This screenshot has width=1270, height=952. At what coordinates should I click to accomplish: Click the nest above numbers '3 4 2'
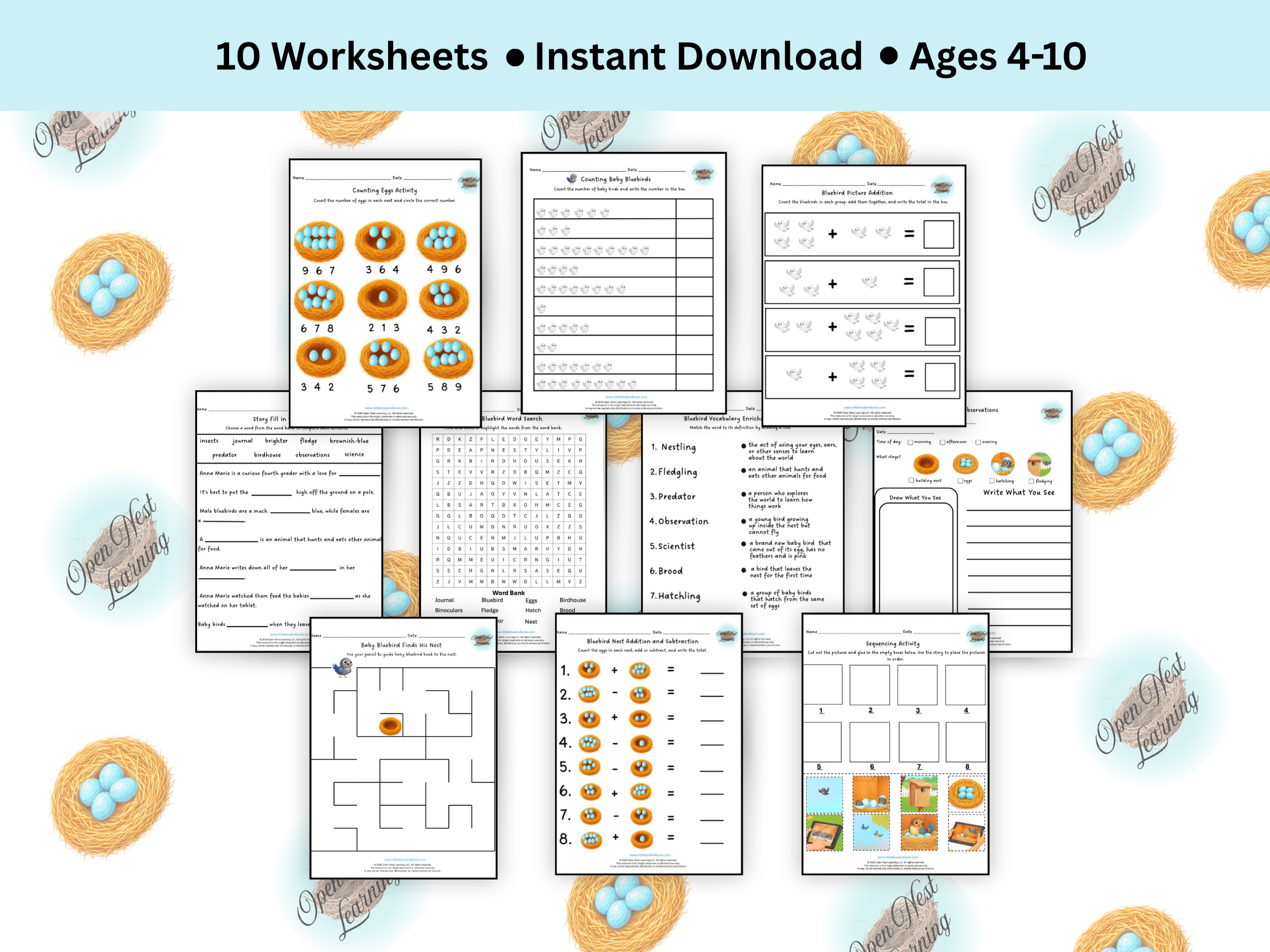point(321,357)
